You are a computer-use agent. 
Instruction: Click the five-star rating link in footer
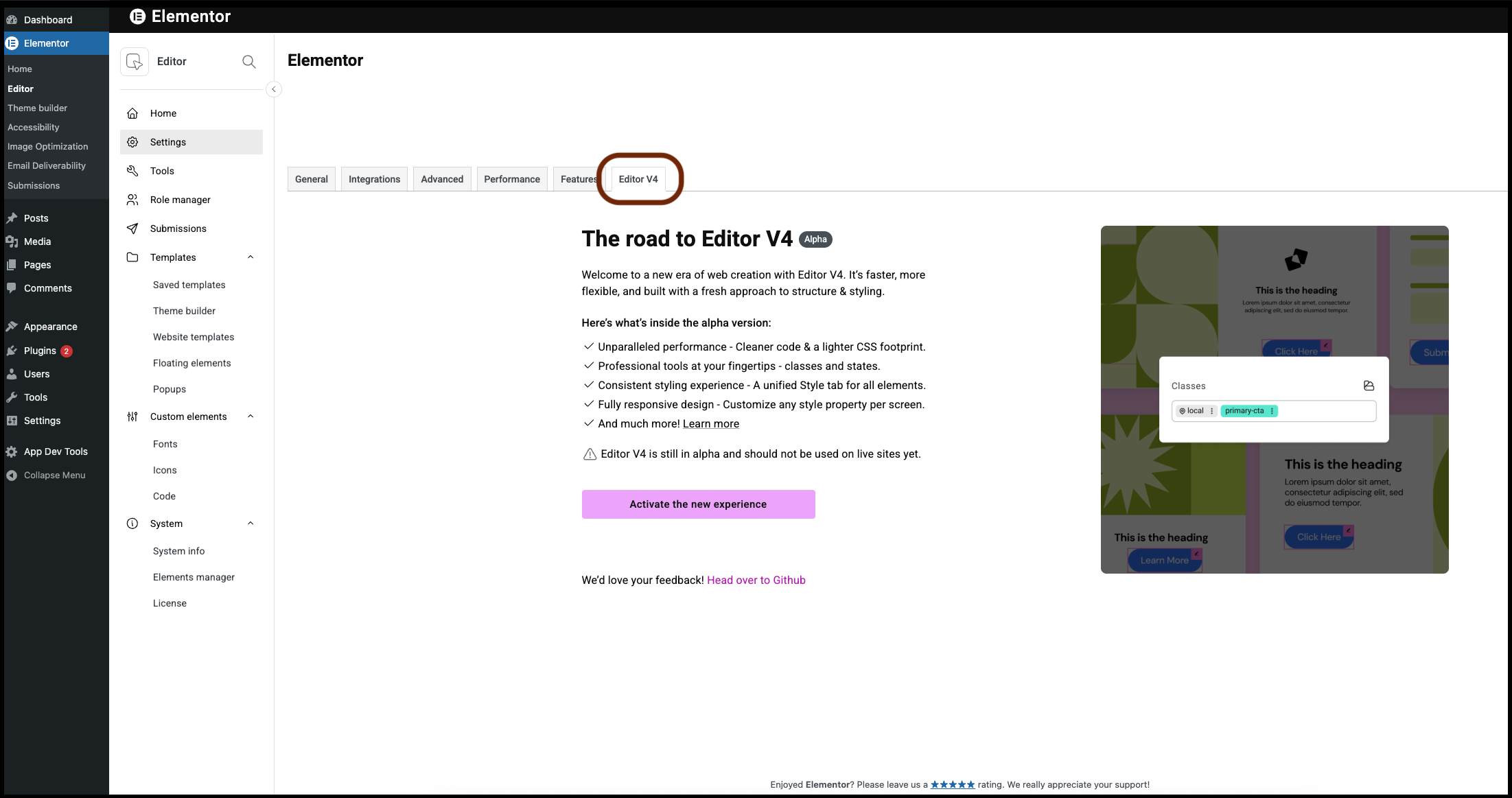tap(952, 784)
